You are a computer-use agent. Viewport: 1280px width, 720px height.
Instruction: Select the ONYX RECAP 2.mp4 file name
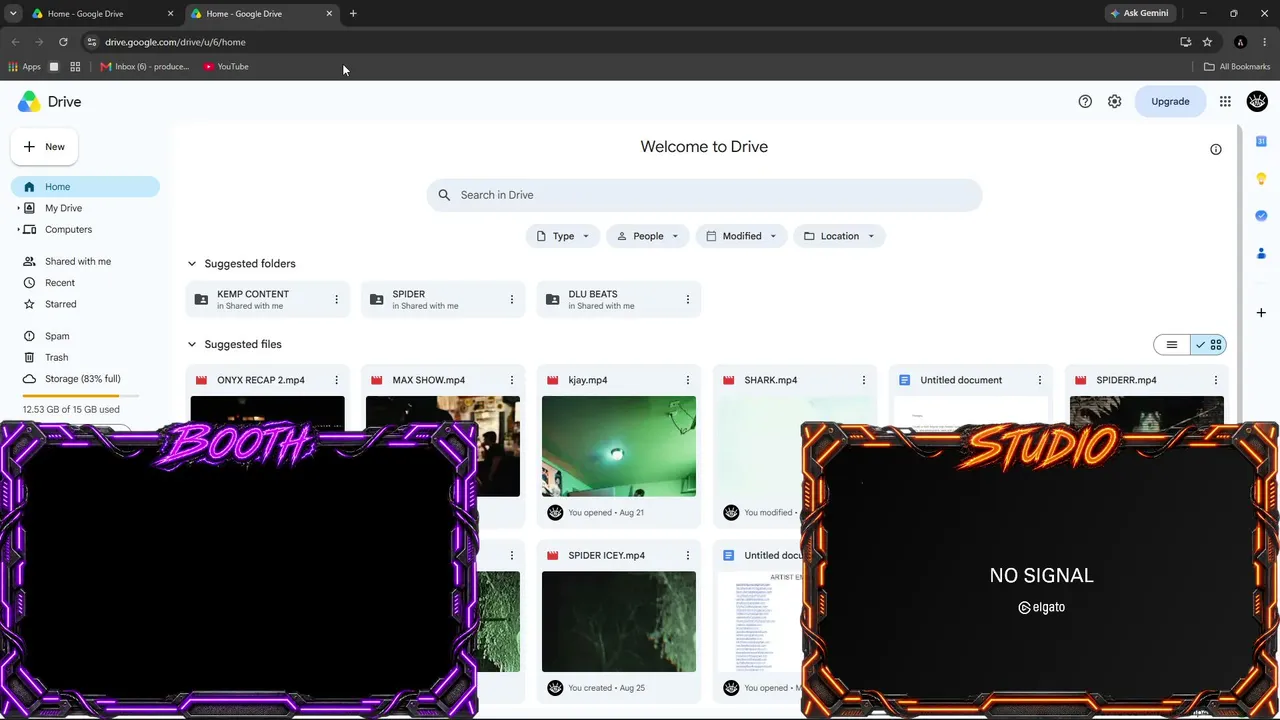coord(261,380)
